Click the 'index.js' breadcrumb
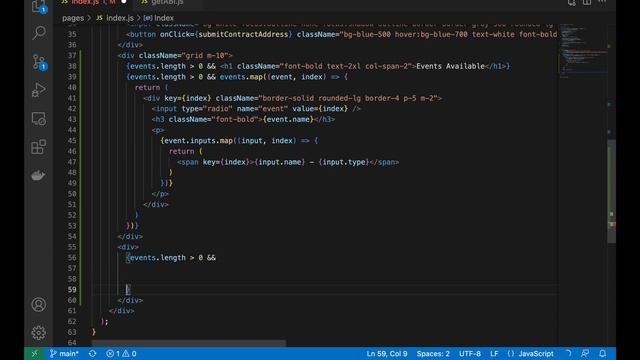 click(x=120, y=18)
